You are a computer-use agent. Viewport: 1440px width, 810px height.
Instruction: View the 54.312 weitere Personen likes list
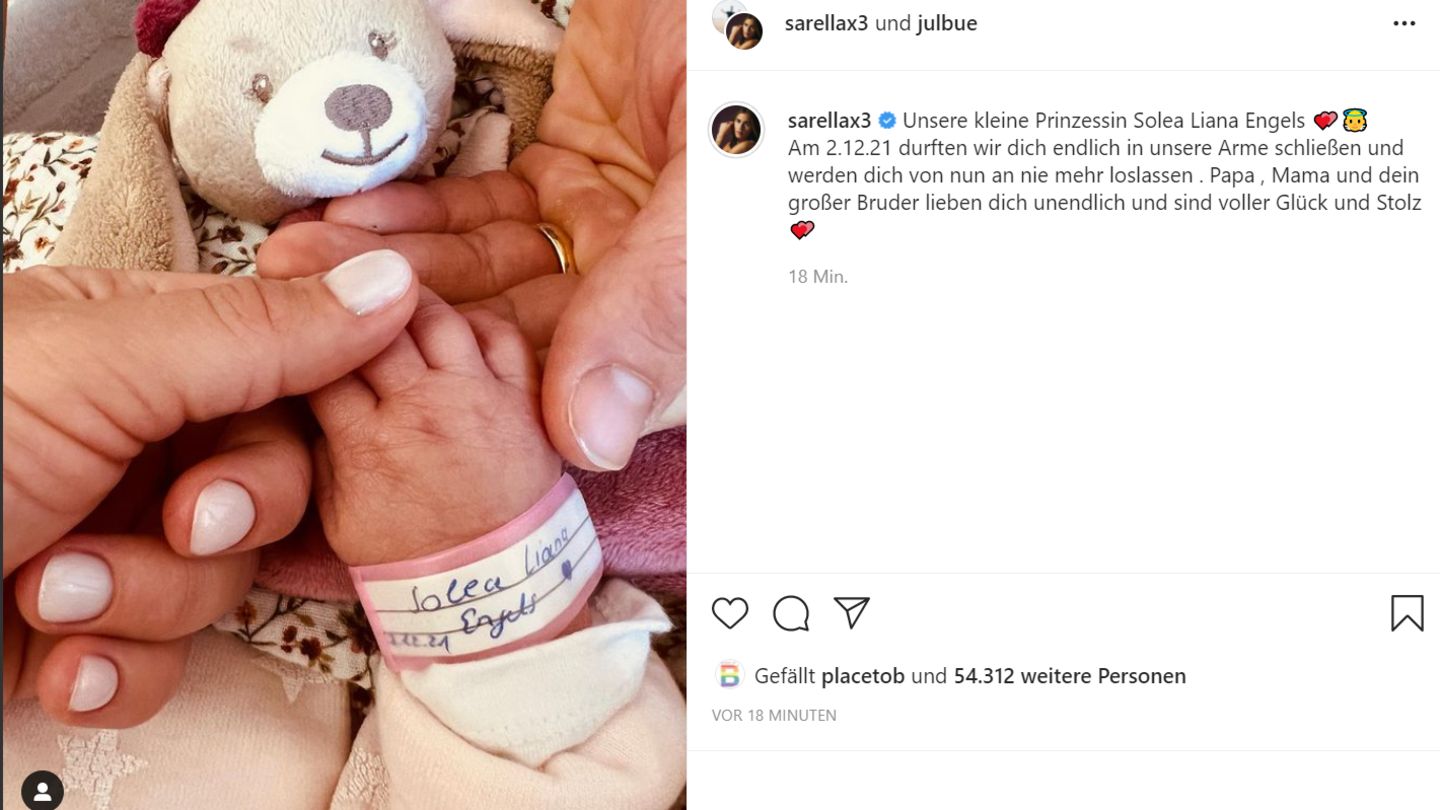tap(1070, 676)
